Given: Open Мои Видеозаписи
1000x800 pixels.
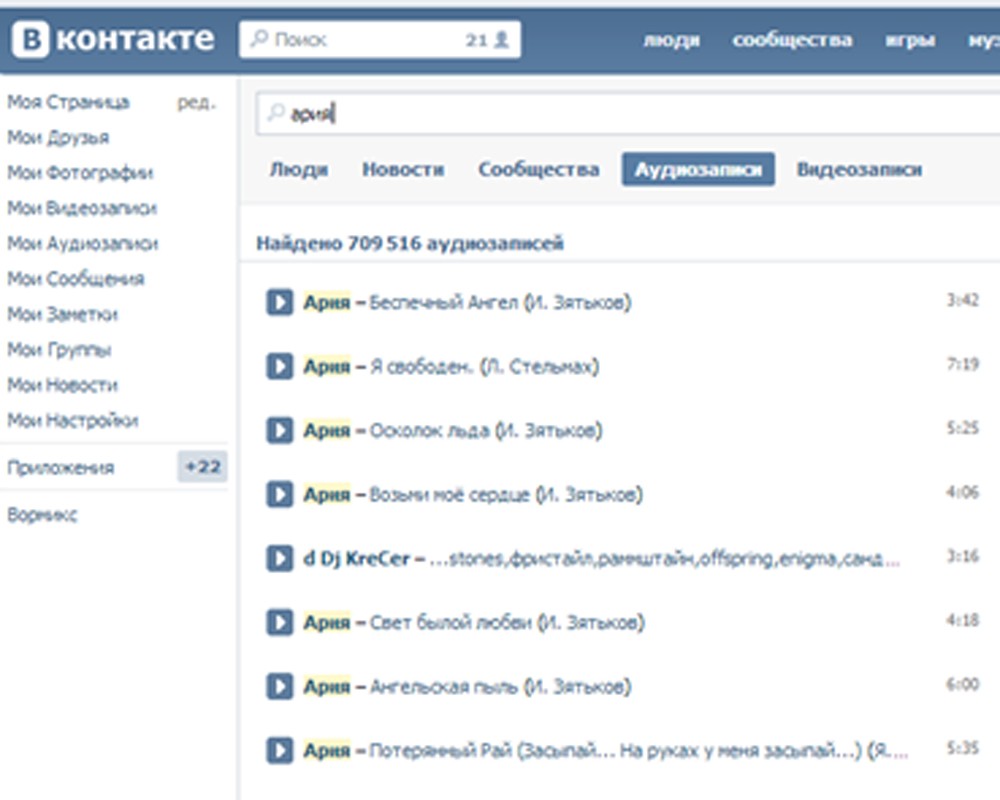Looking at the screenshot, I should [82, 208].
